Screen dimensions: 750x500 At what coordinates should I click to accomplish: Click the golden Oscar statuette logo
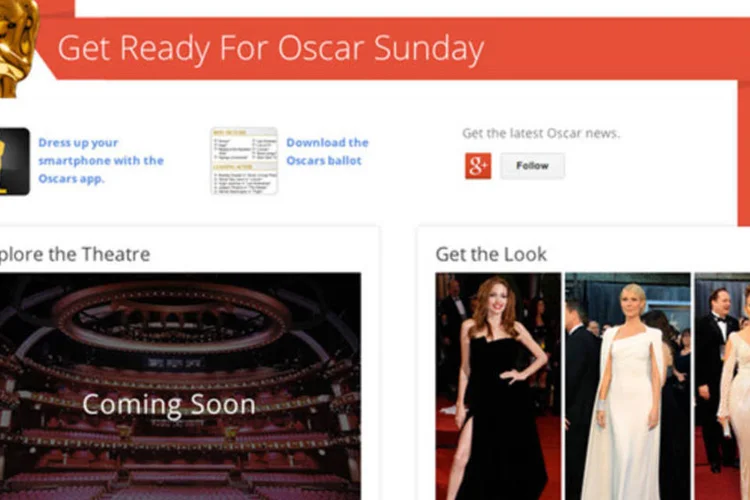(18, 48)
